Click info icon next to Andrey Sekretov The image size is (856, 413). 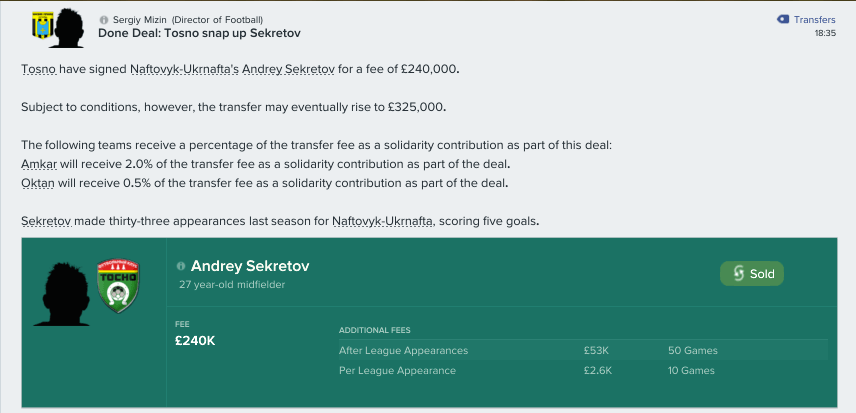[x=181, y=266]
